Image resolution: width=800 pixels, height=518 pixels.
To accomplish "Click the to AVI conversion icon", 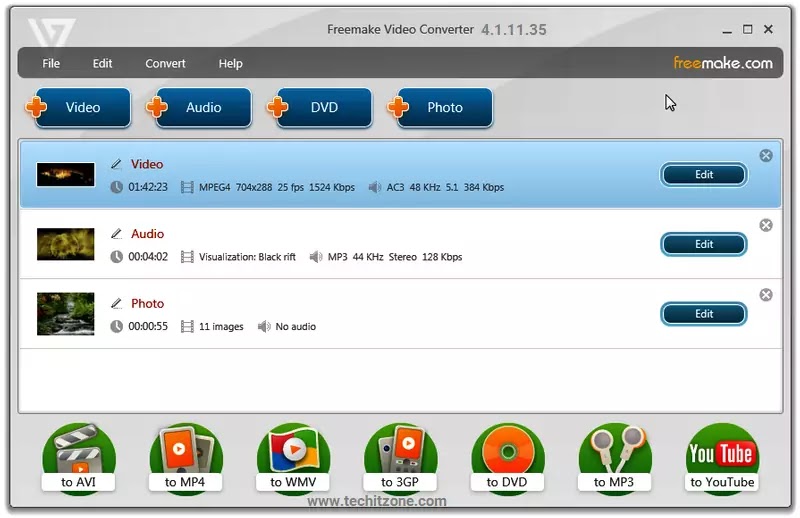I will [x=79, y=458].
